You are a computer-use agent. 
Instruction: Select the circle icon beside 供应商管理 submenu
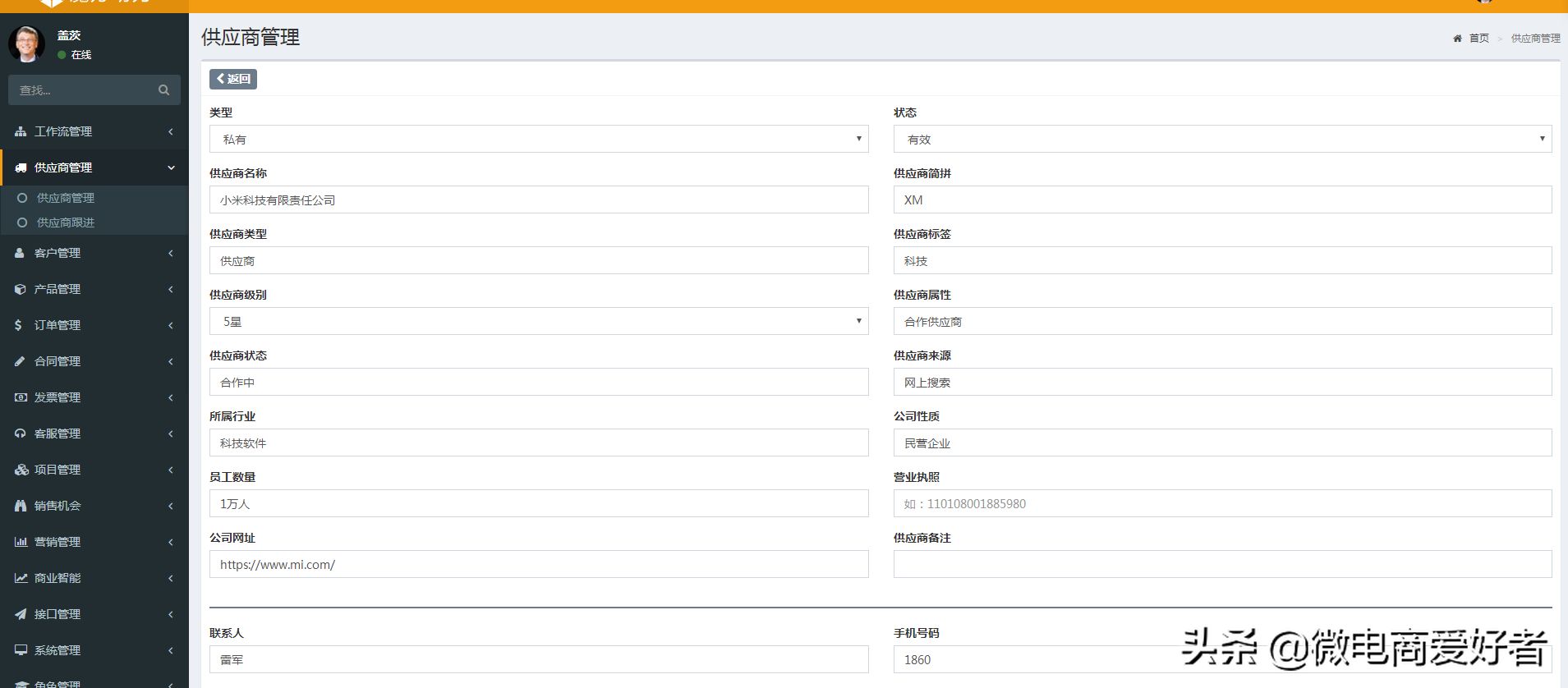[x=22, y=198]
